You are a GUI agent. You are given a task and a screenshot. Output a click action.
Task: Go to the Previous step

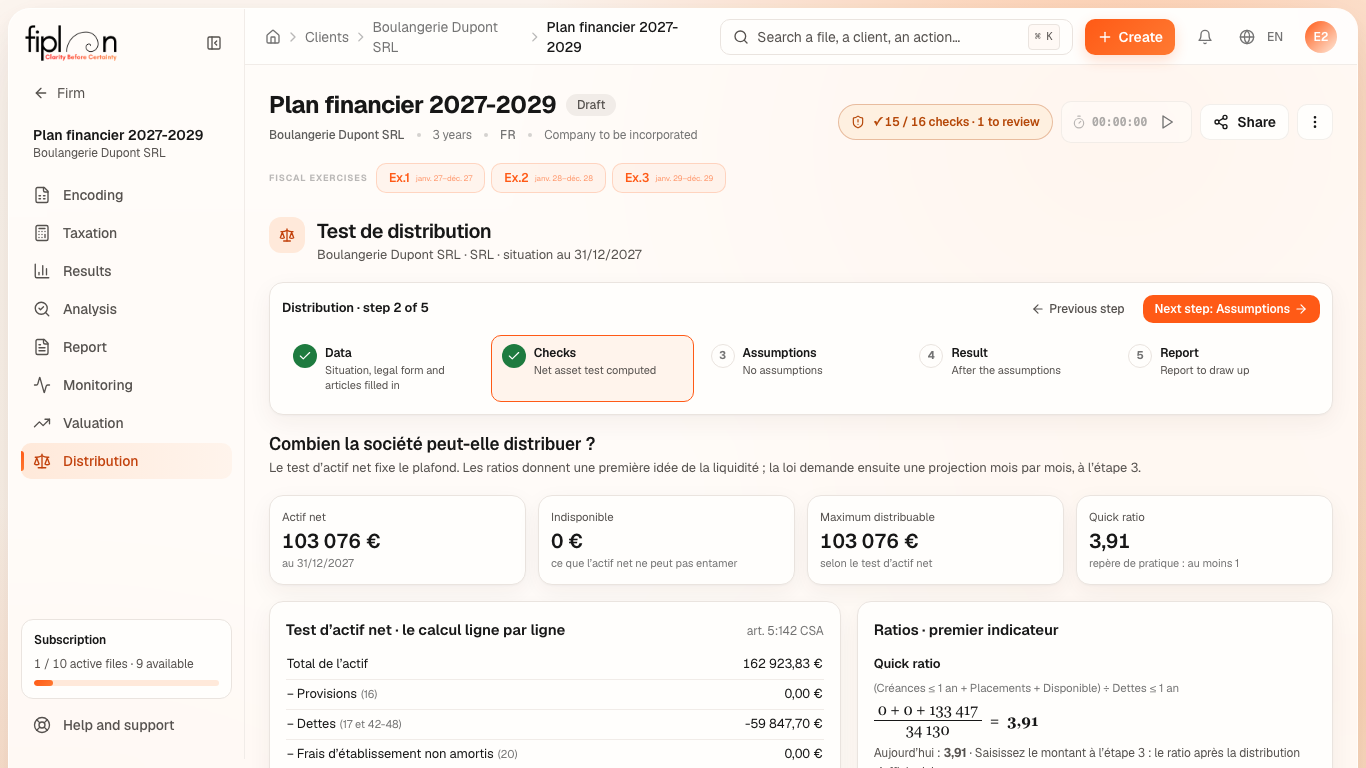click(x=1078, y=309)
